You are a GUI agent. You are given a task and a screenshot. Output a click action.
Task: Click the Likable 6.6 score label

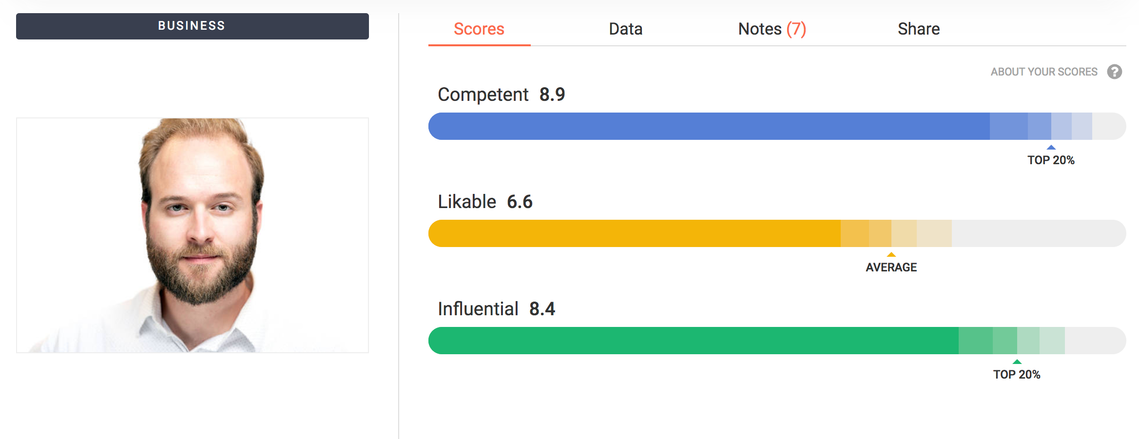point(485,201)
